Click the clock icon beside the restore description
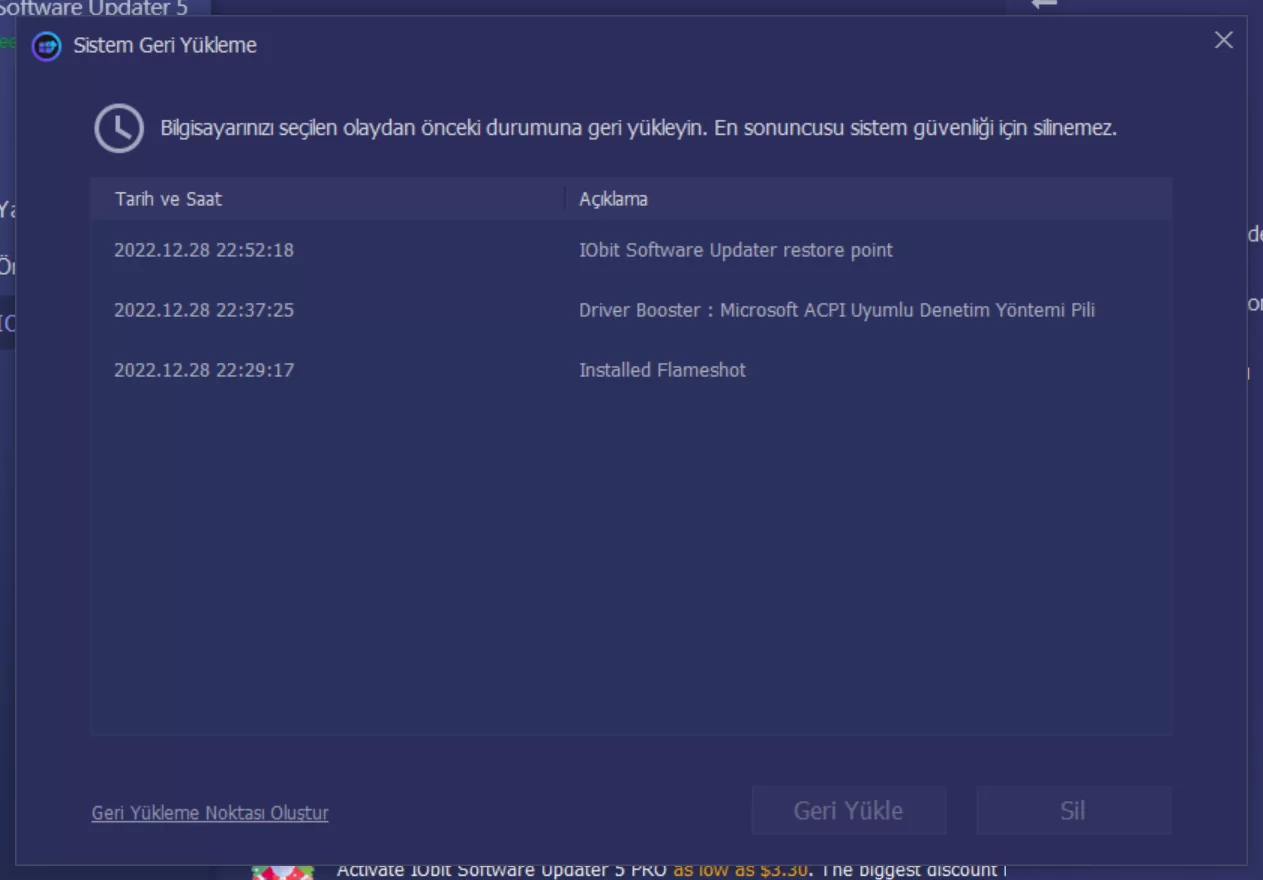 pos(119,129)
